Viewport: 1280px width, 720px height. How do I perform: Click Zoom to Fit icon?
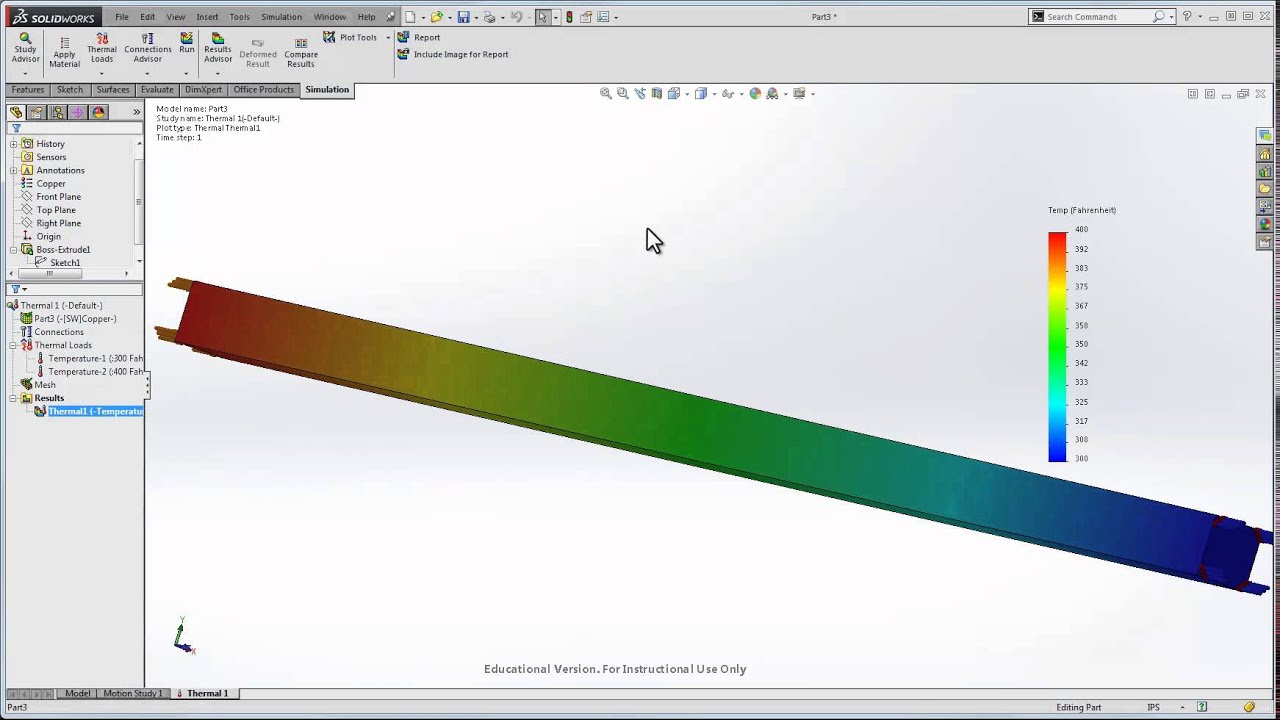[x=605, y=93]
